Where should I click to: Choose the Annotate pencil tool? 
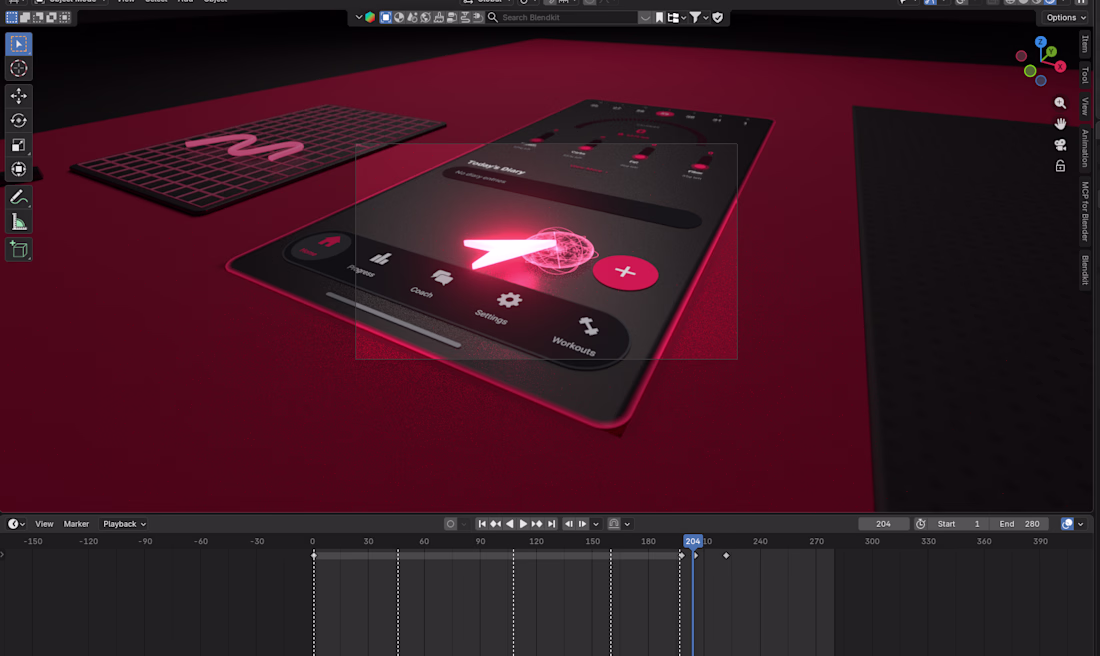tap(19, 197)
